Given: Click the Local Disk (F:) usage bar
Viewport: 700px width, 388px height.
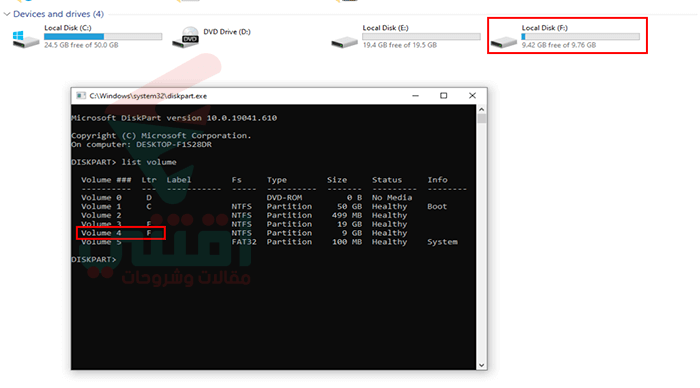Looking at the screenshot, I should (581, 37).
